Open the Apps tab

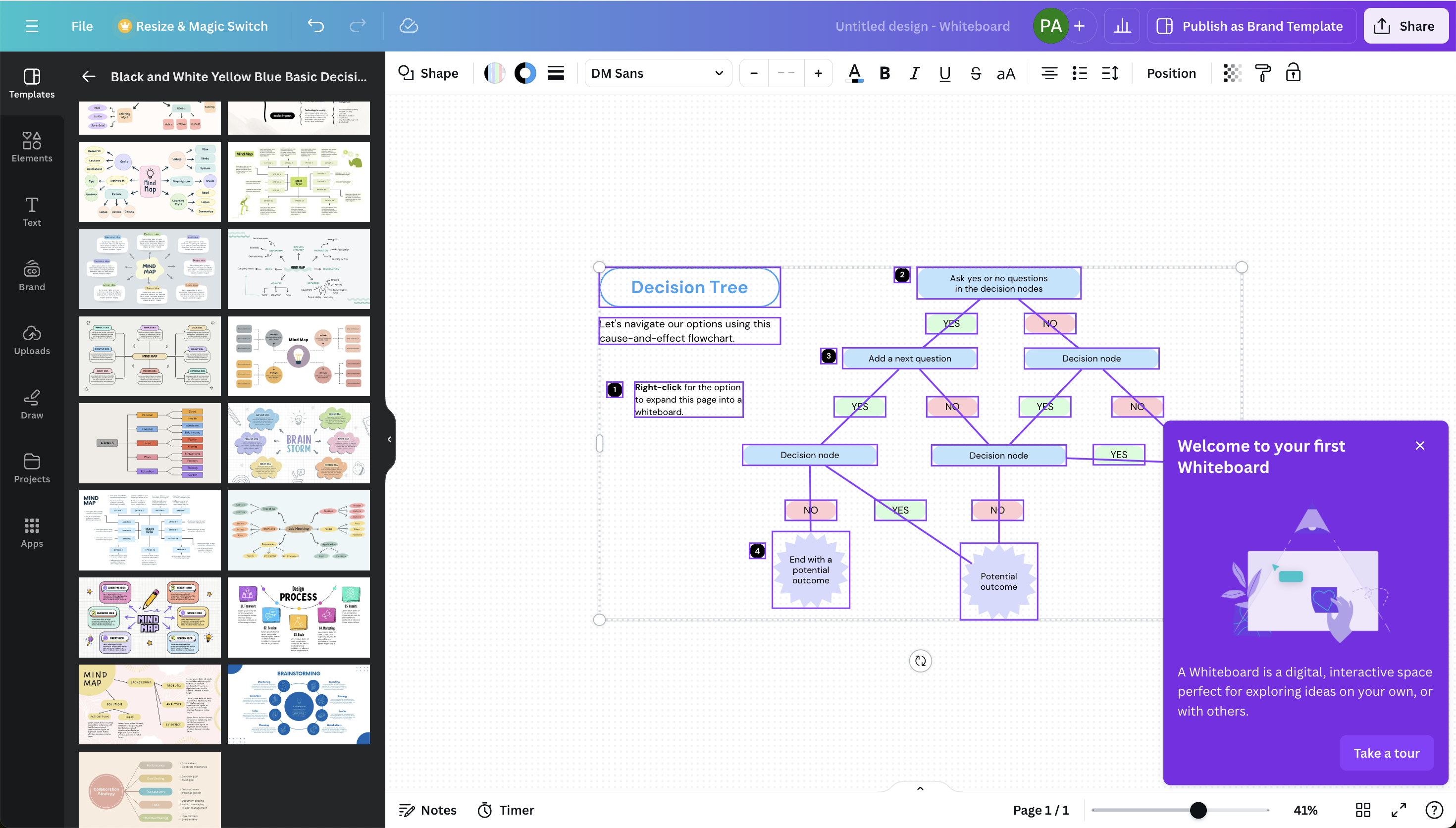tap(32, 532)
